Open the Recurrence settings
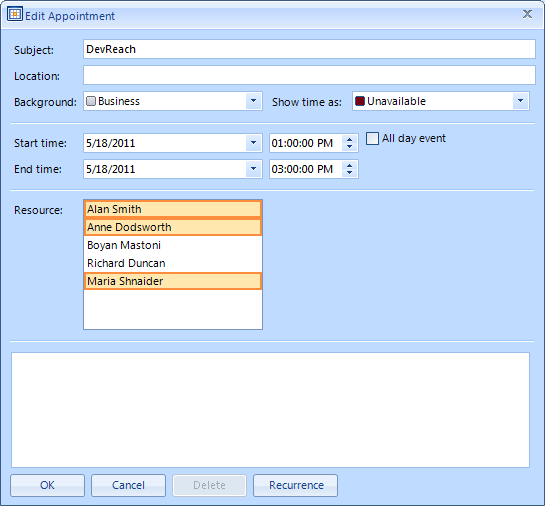The width and height of the screenshot is (545, 506). [295, 485]
